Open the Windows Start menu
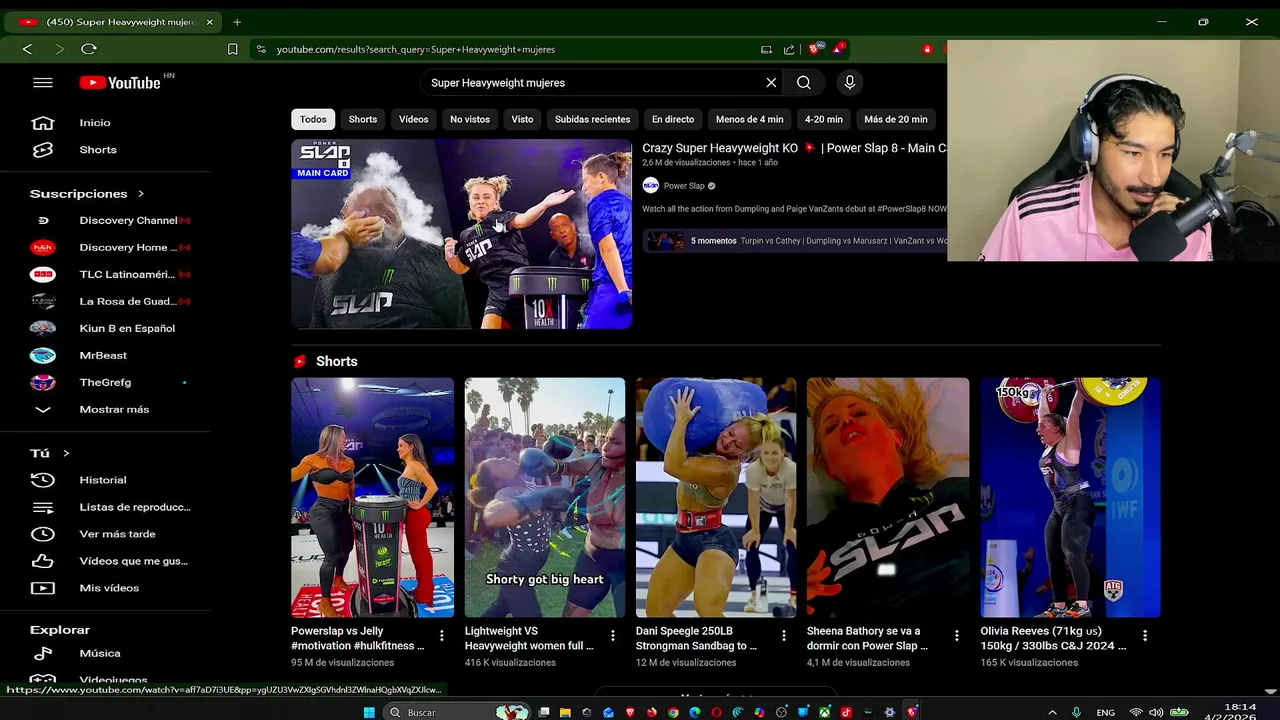 369,712
